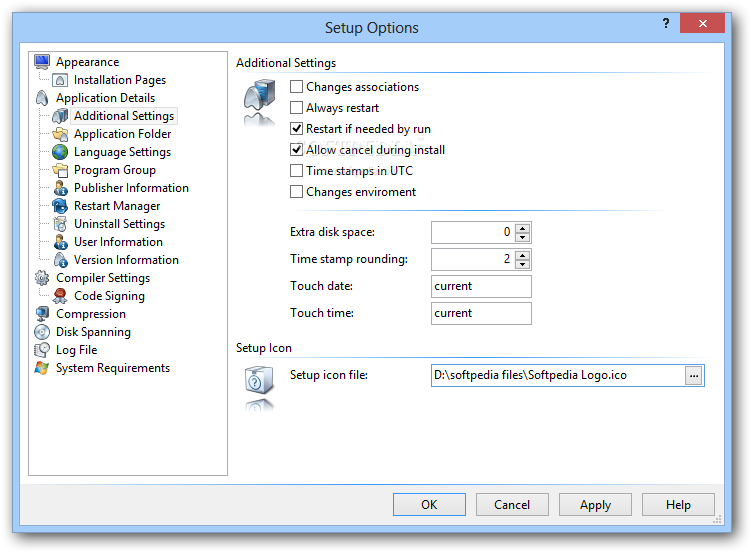
Task: Select Compression settings
Action: tap(91, 314)
